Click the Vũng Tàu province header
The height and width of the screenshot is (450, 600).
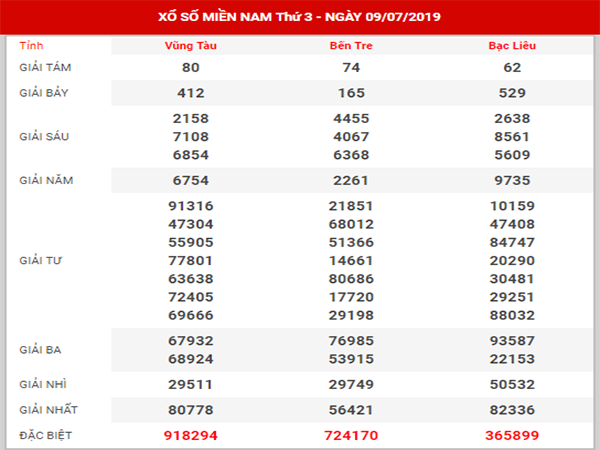(x=191, y=46)
